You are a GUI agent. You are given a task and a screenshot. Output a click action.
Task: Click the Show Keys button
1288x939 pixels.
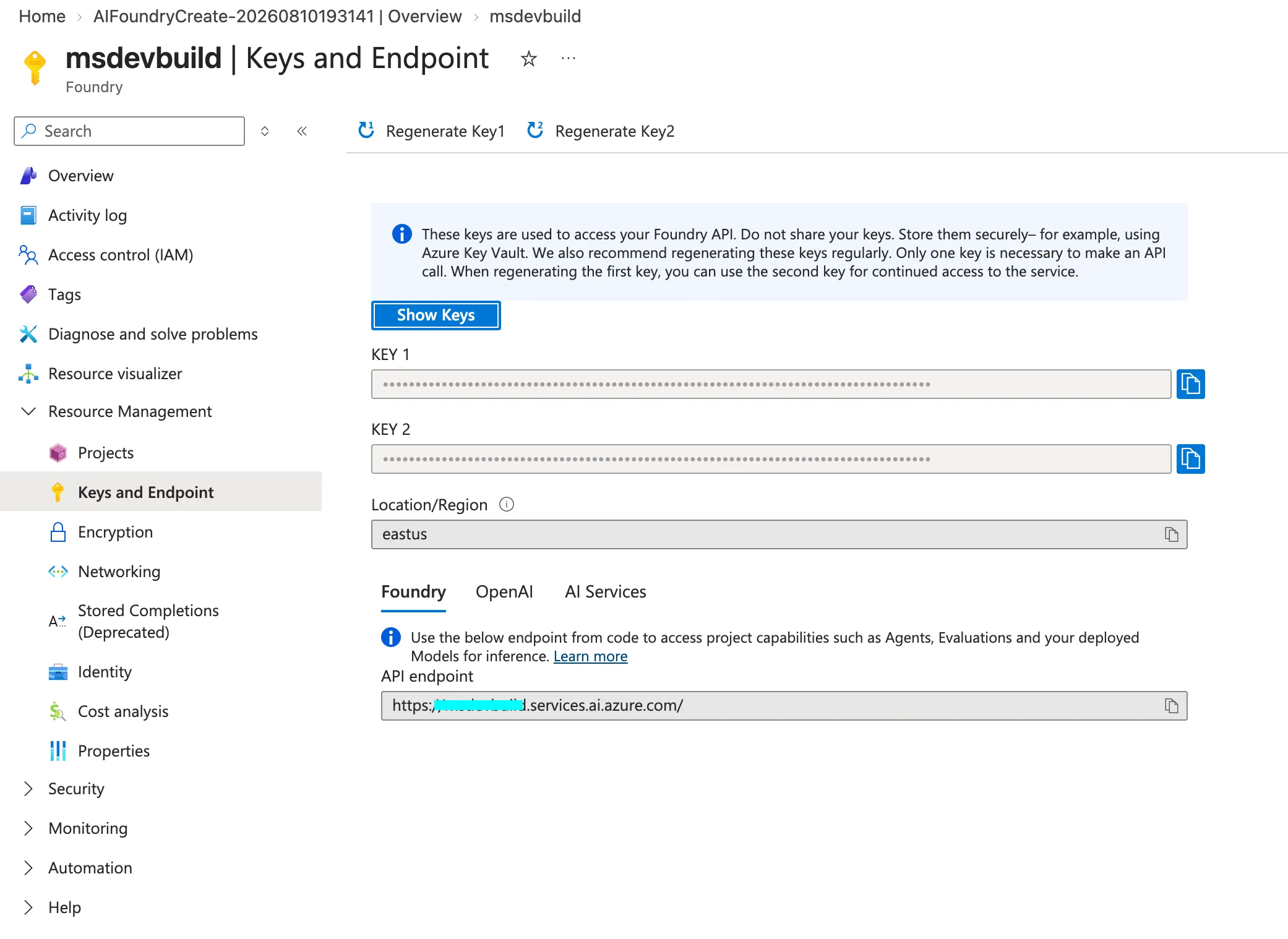[x=436, y=315]
